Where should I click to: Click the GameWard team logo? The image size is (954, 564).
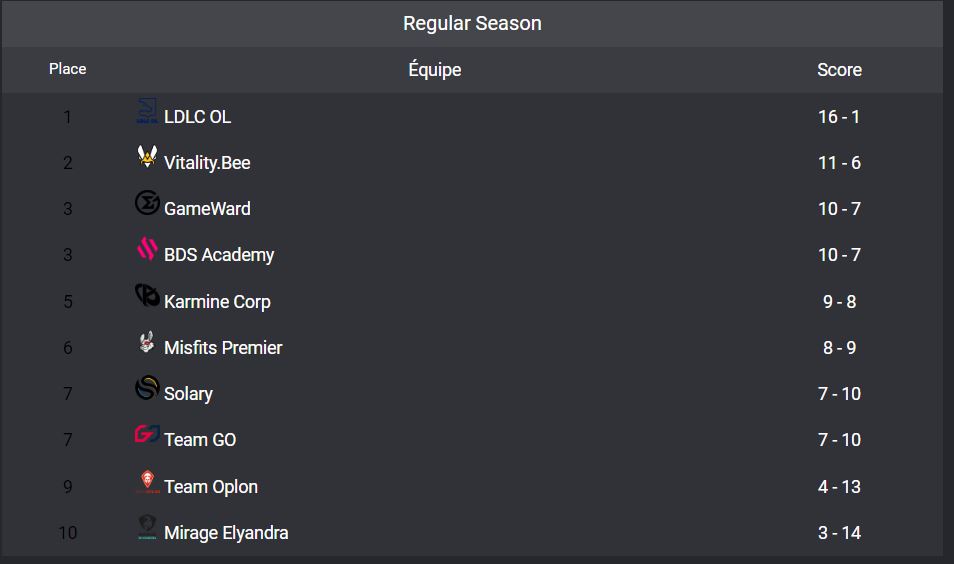(x=147, y=204)
